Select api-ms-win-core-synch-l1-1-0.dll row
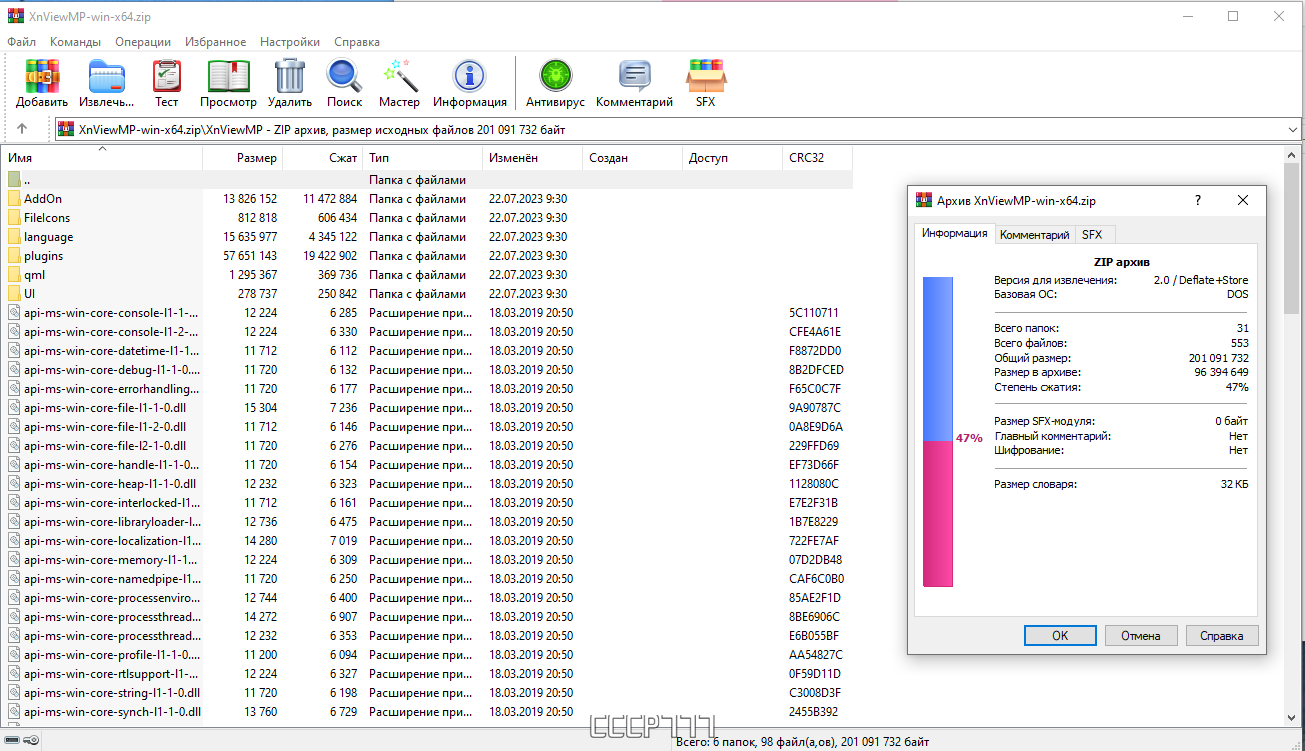 point(427,712)
